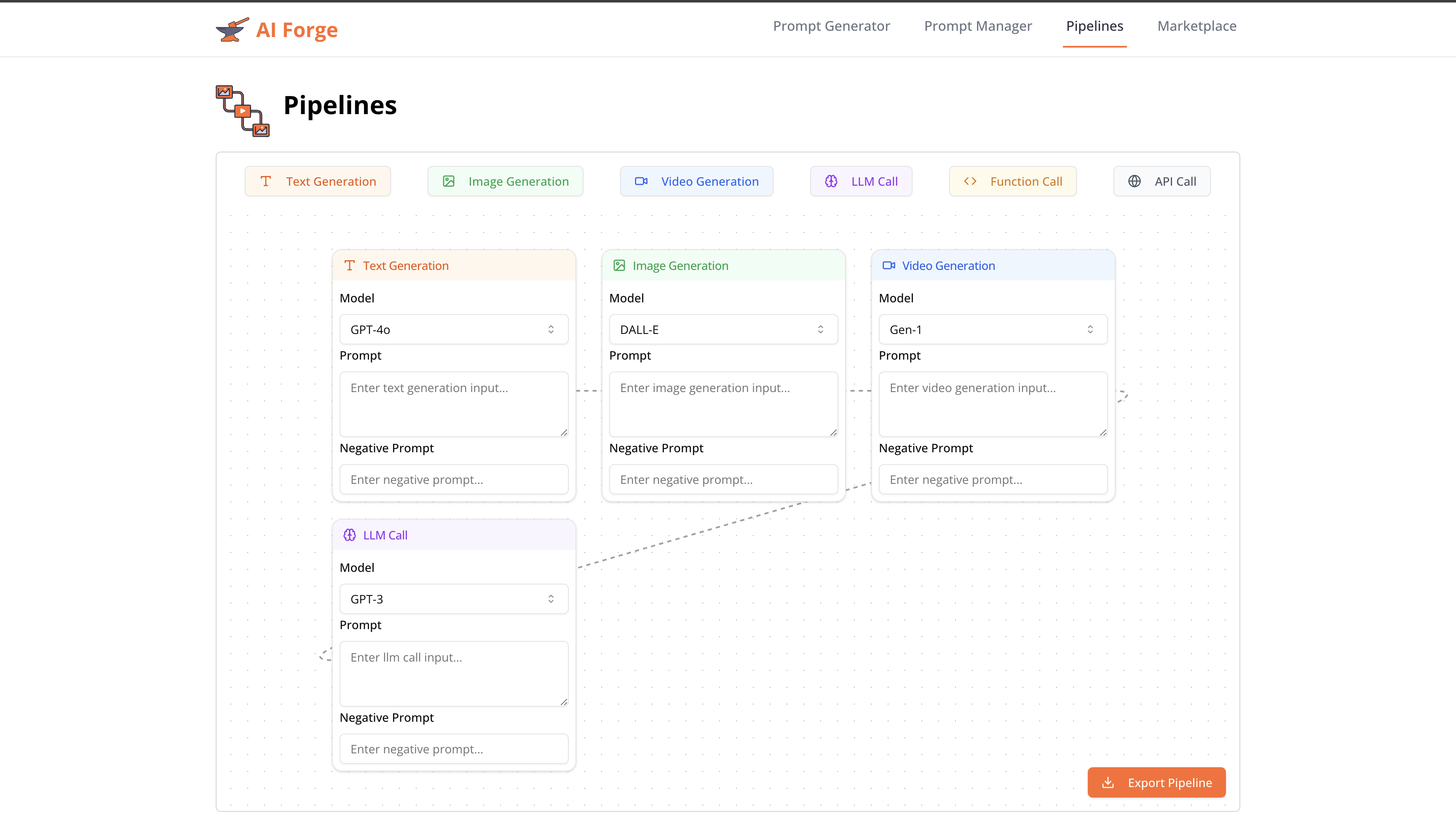Image resolution: width=1456 pixels, height=838 pixels.
Task: Open the Marketplace tab
Action: (1196, 26)
